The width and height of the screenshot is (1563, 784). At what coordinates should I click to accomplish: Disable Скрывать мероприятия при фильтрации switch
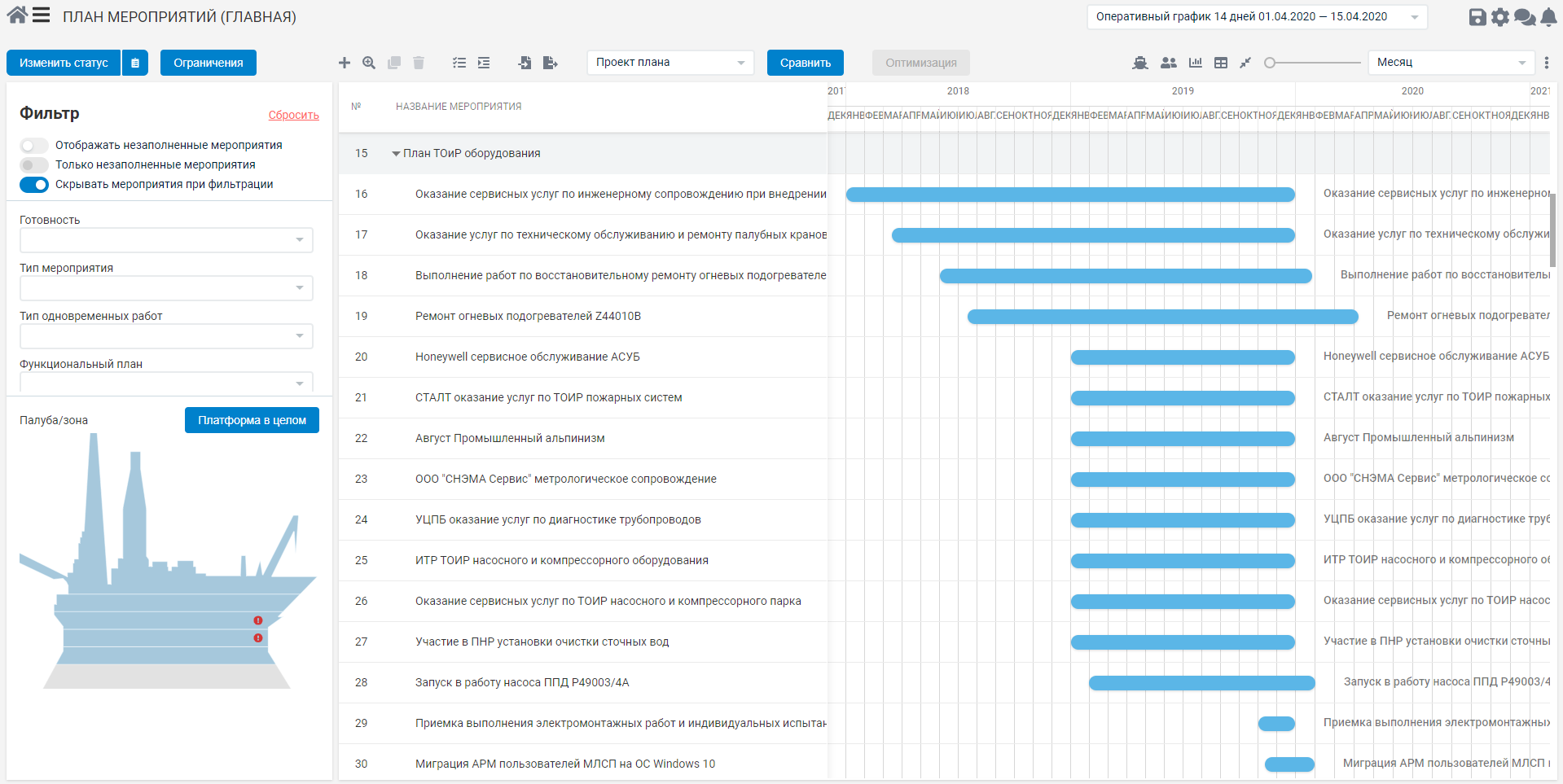(x=34, y=185)
